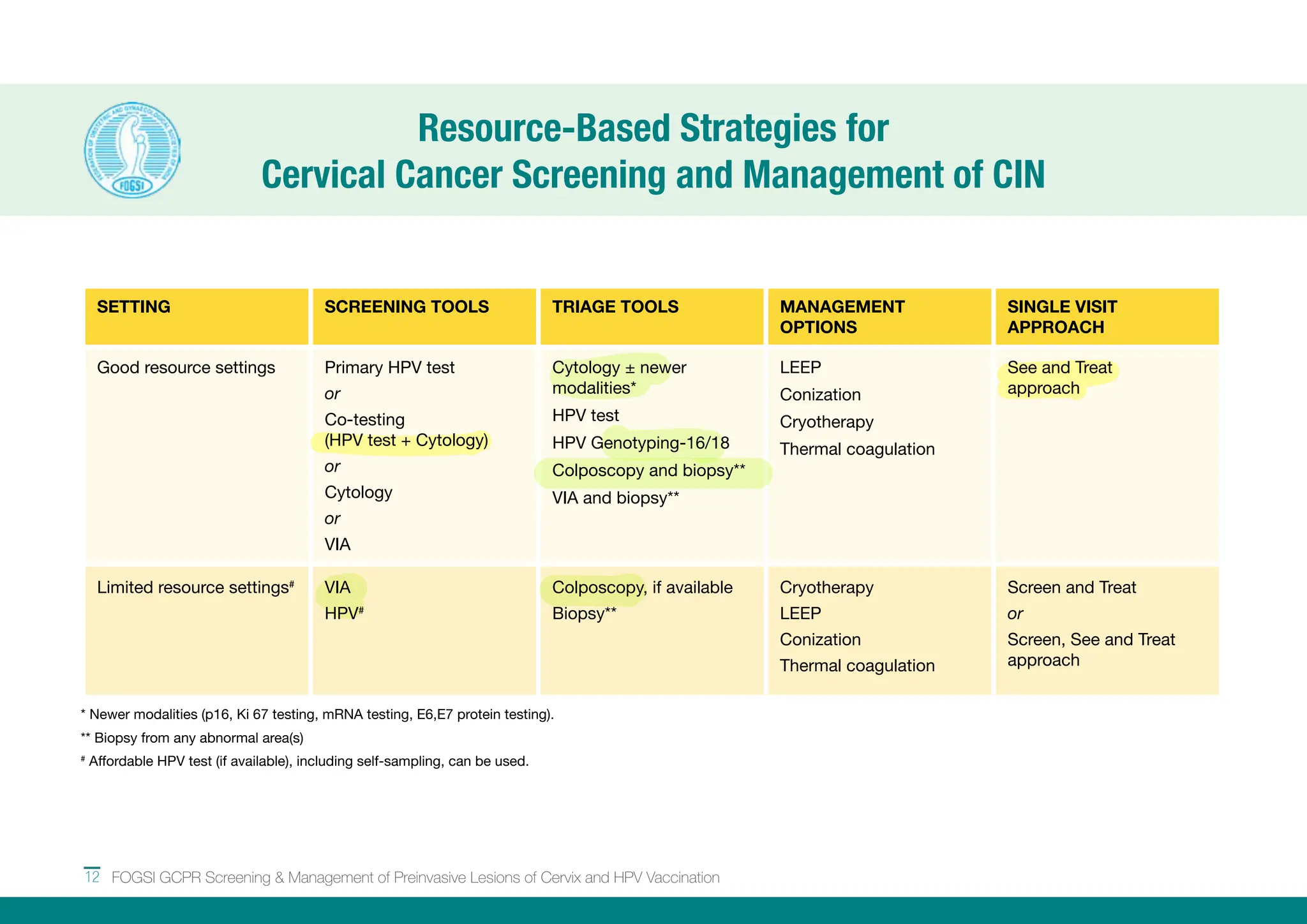Image resolution: width=1307 pixels, height=924 pixels.
Task: Select the SETTING column header
Action: pos(133,307)
